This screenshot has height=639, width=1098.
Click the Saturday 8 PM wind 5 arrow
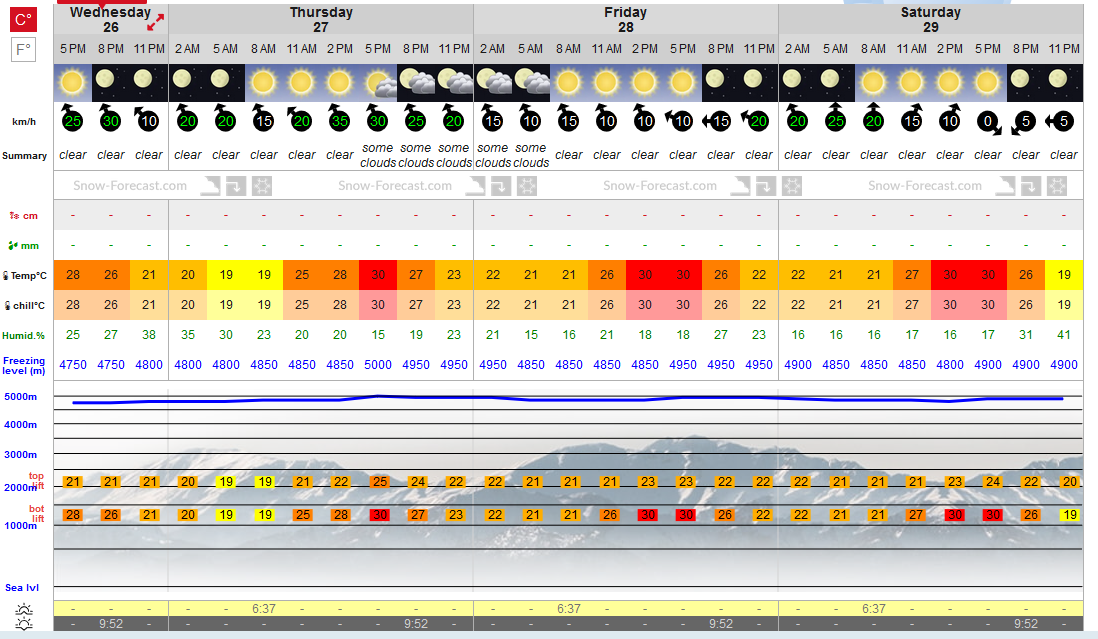pyautogui.click(x=1023, y=123)
